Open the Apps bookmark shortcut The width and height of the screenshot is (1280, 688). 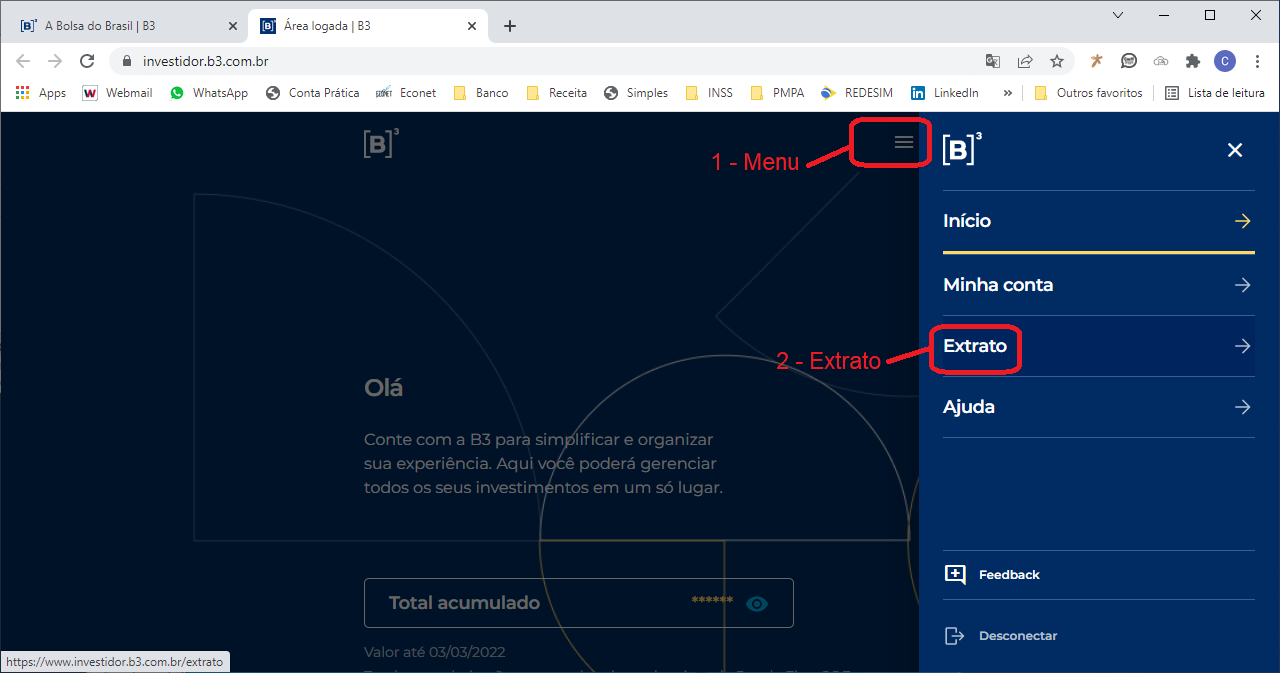pos(40,93)
